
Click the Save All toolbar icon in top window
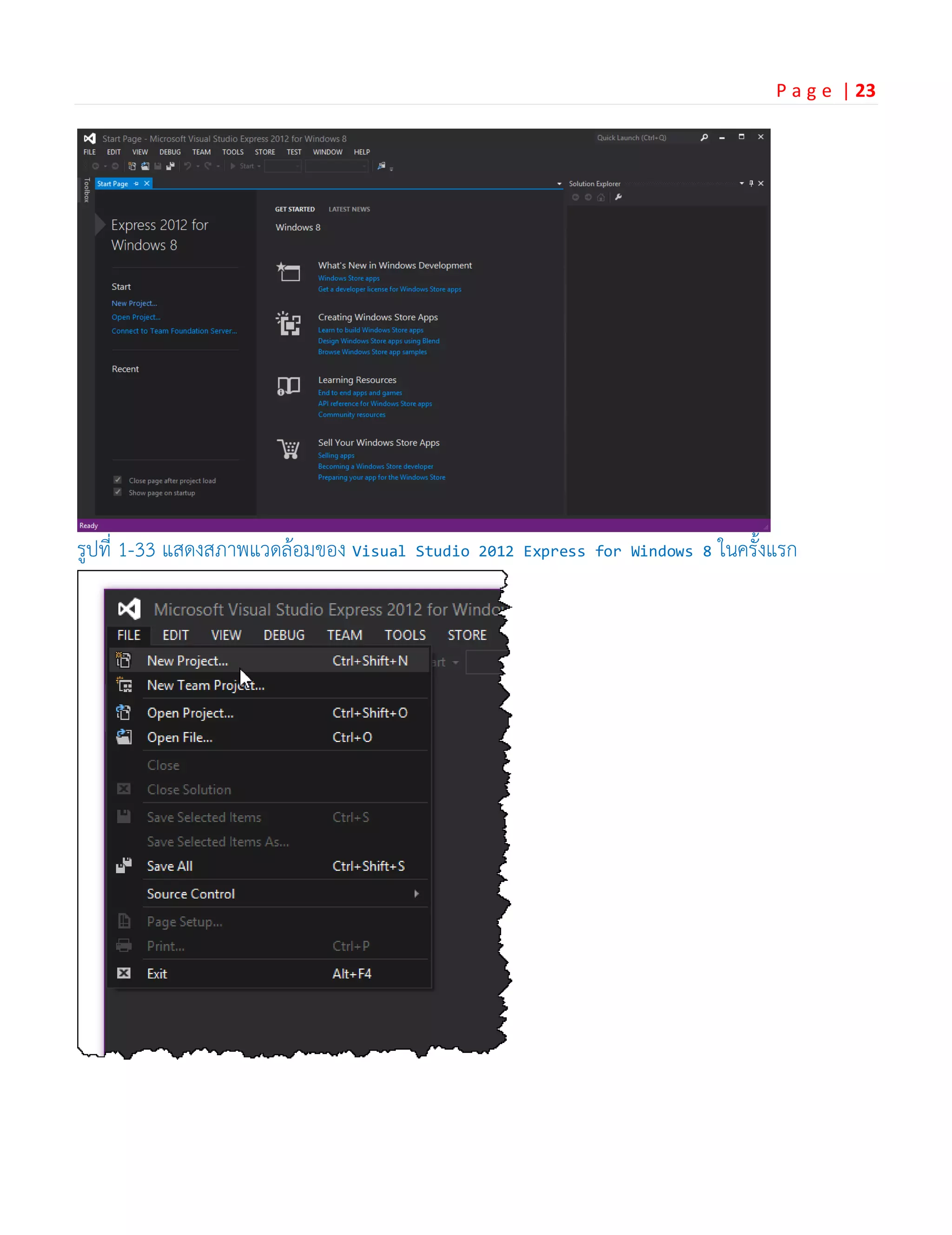coord(170,166)
